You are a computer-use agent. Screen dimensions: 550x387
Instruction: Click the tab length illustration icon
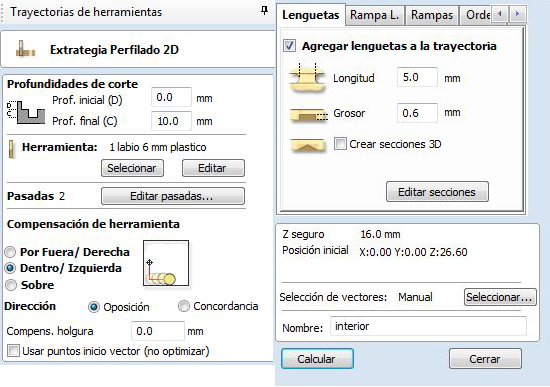[x=307, y=78]
